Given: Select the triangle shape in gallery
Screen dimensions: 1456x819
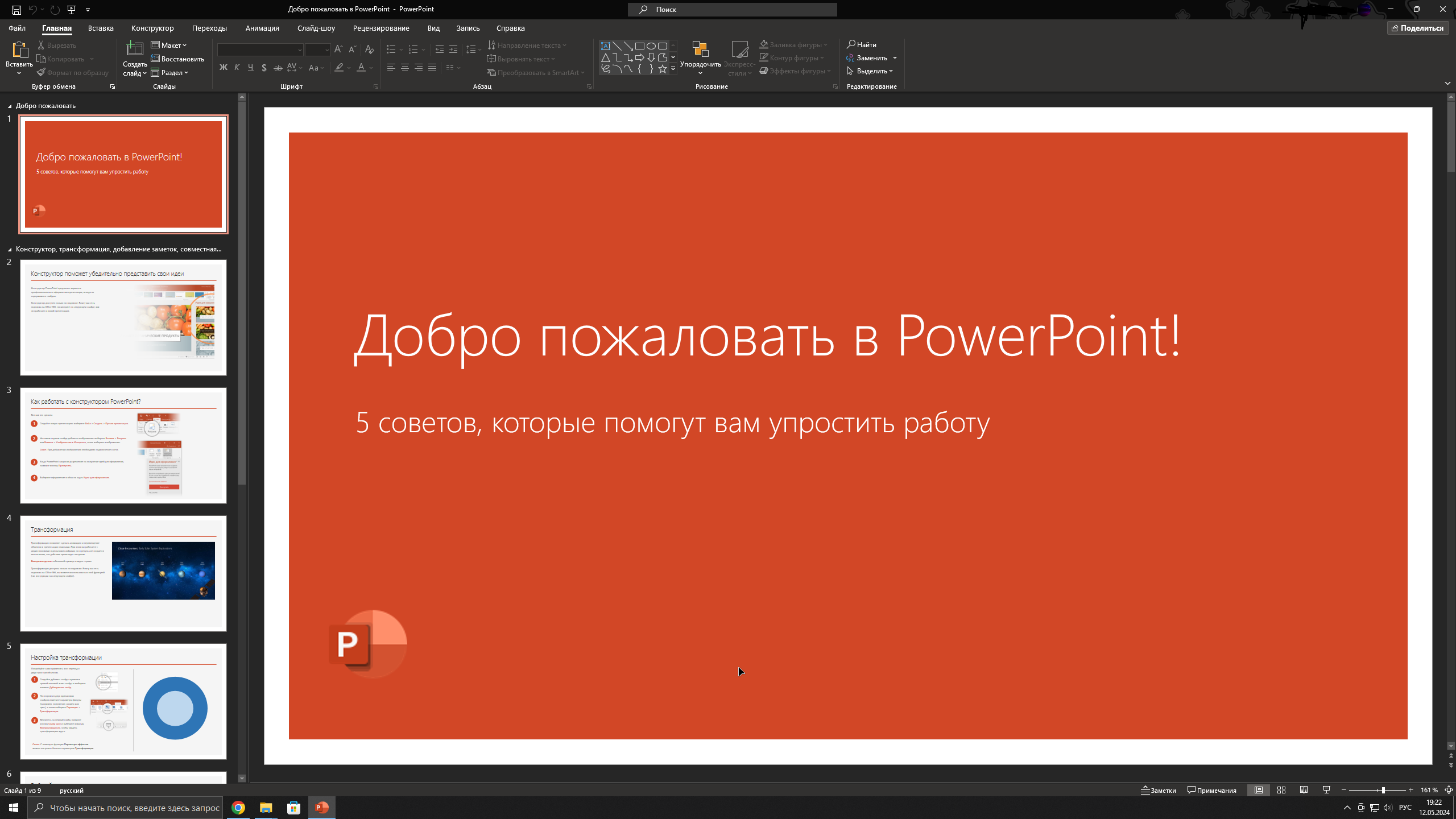Looking at the screenshot, I should 606,57.
